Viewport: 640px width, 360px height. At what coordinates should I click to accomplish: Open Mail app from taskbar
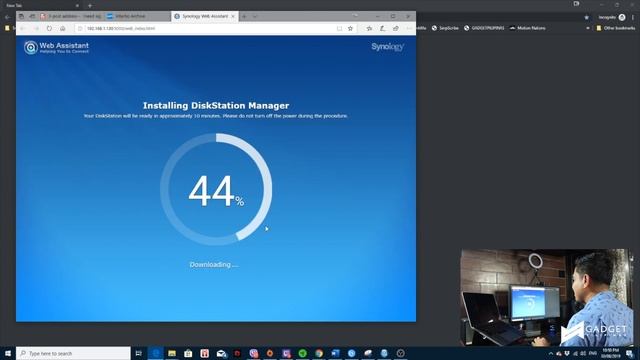point(221,353)
